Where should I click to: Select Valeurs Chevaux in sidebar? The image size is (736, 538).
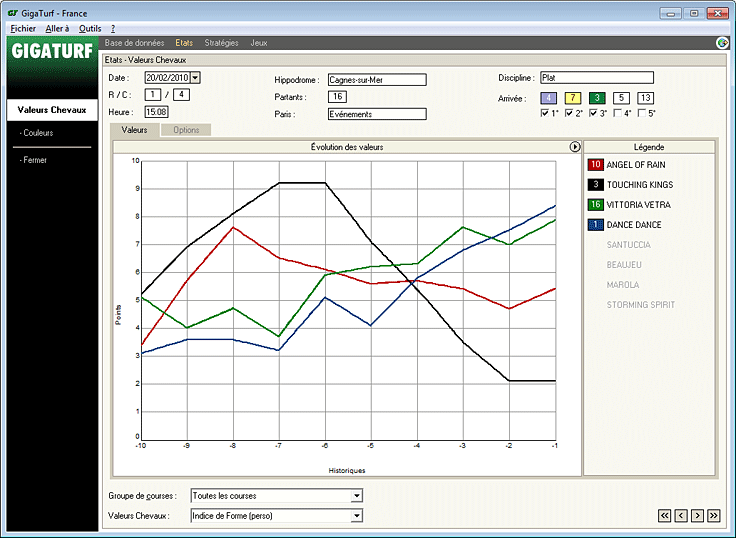(52, 110)
